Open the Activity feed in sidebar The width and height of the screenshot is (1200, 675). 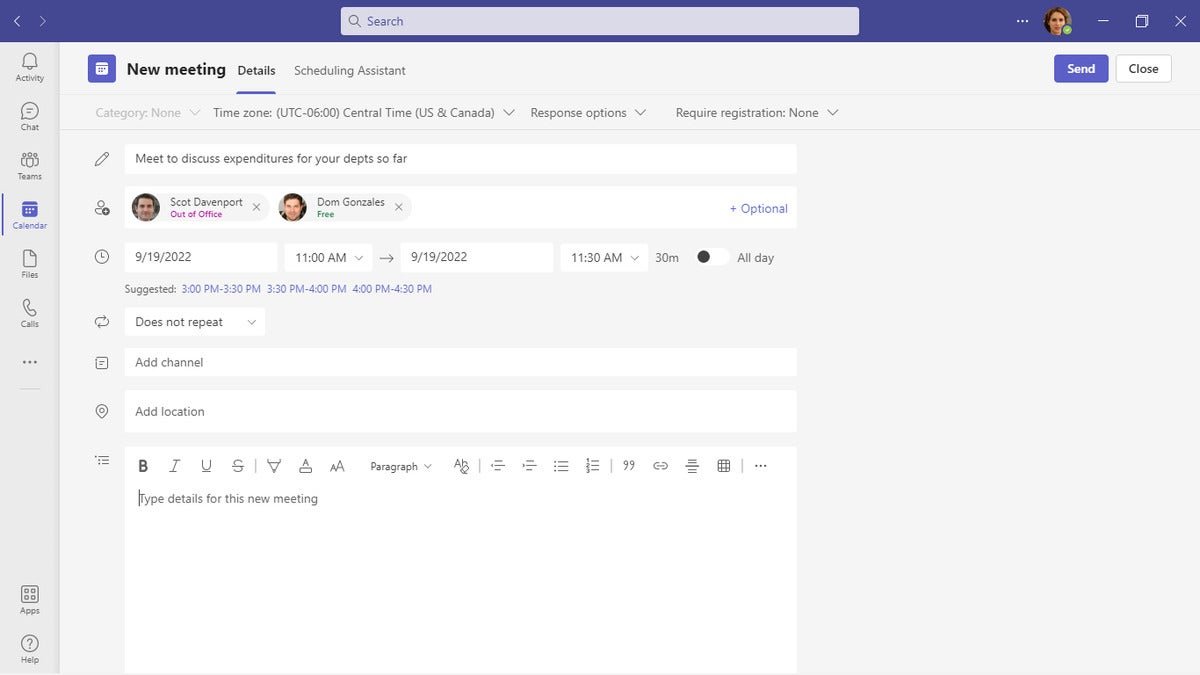coord(30,67)
